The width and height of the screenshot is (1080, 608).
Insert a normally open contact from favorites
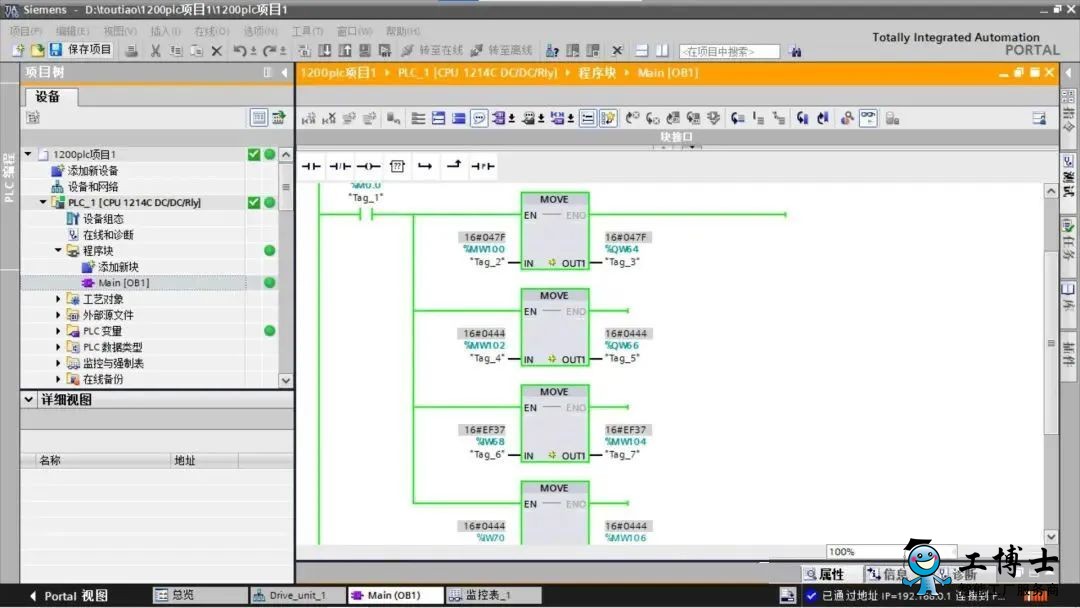[311, 166]
